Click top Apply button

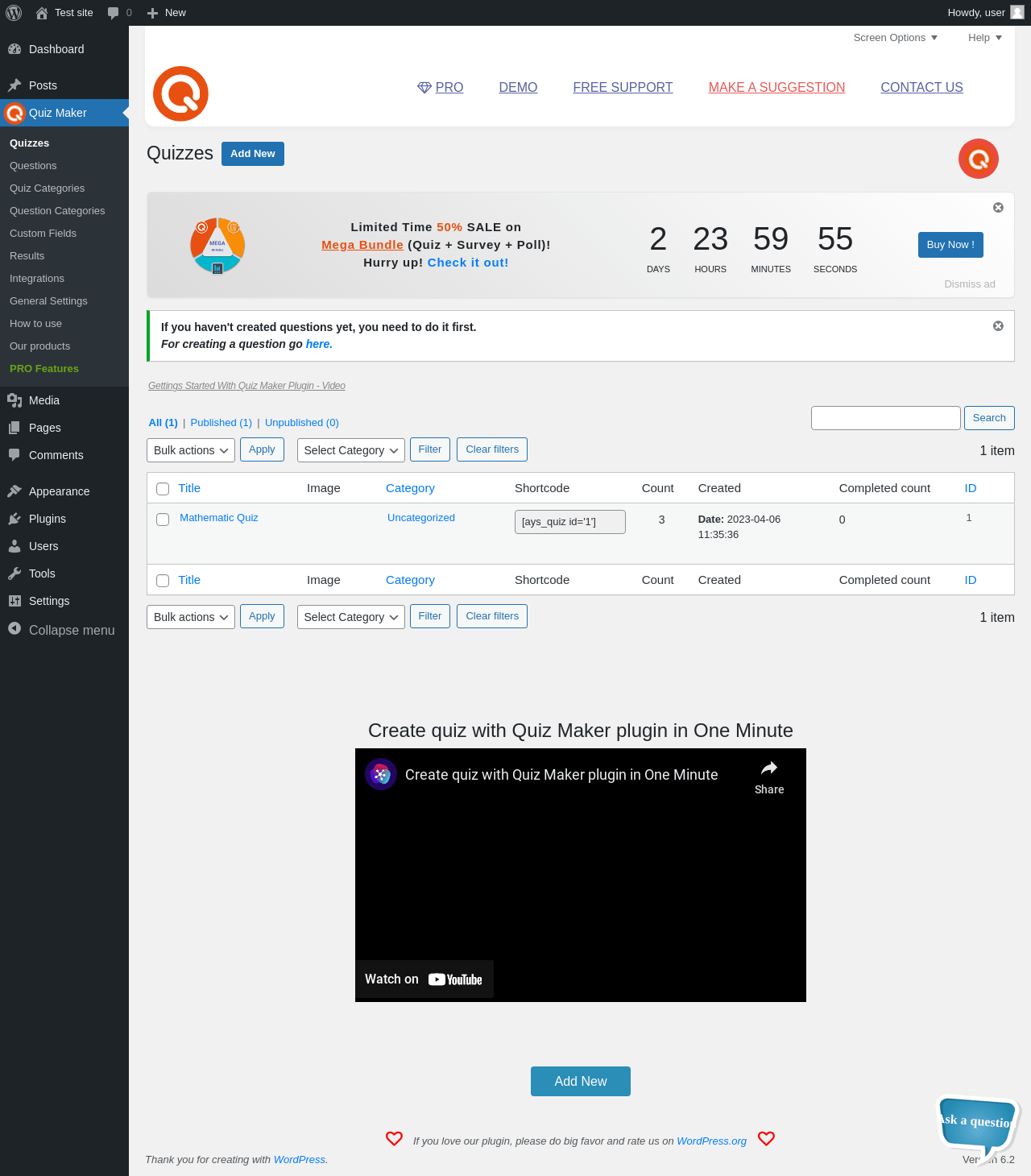point(262,449)
